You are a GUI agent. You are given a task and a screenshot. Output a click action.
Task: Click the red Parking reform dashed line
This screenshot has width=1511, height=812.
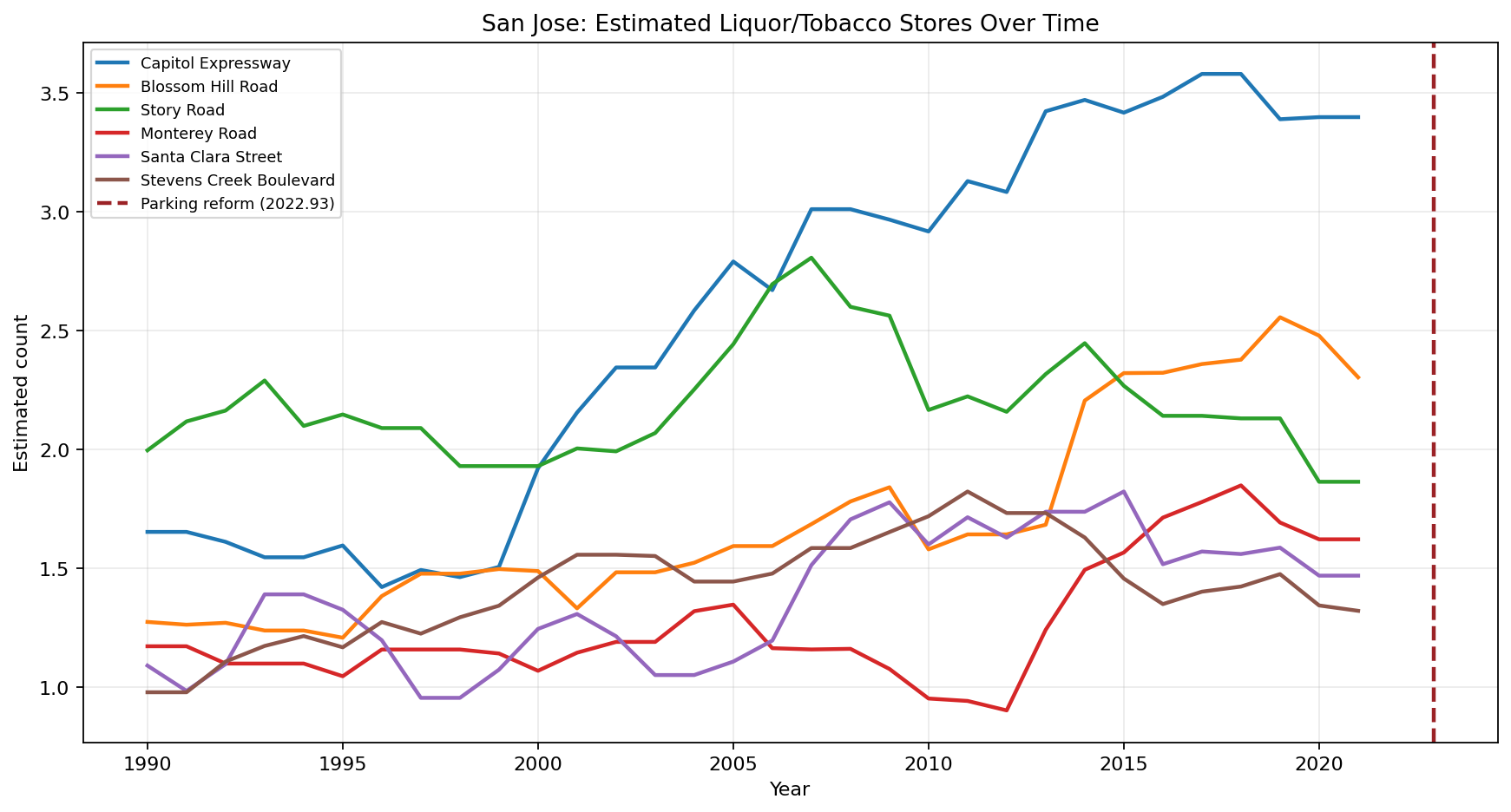coord(1435,390)
